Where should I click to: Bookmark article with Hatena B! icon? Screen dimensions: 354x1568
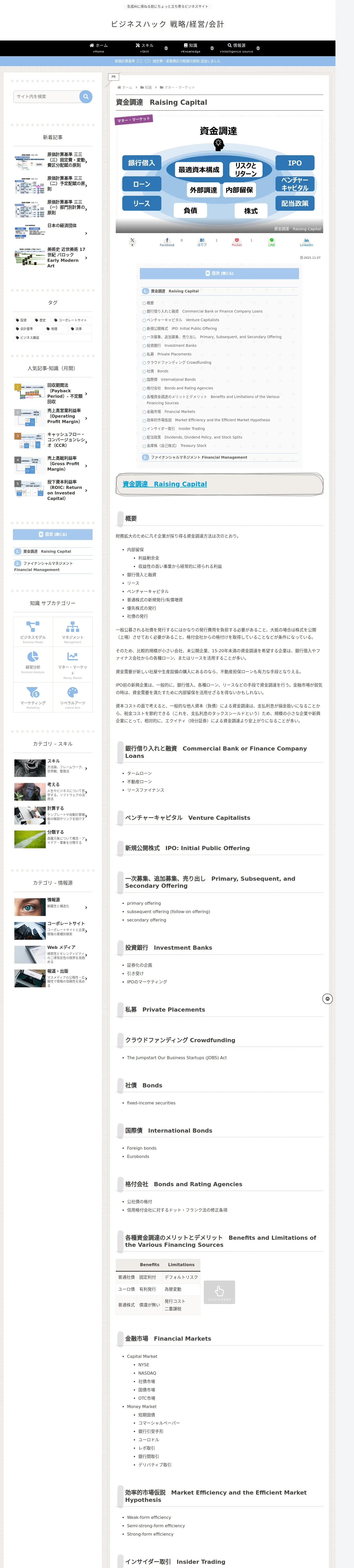[x=202, y=242]
